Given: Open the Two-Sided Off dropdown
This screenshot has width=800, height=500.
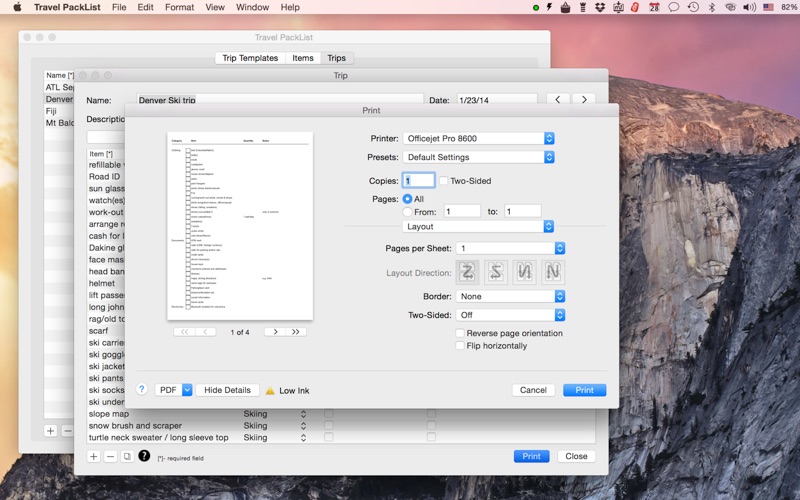Looking at the screenshot, I should click(510, 315).
